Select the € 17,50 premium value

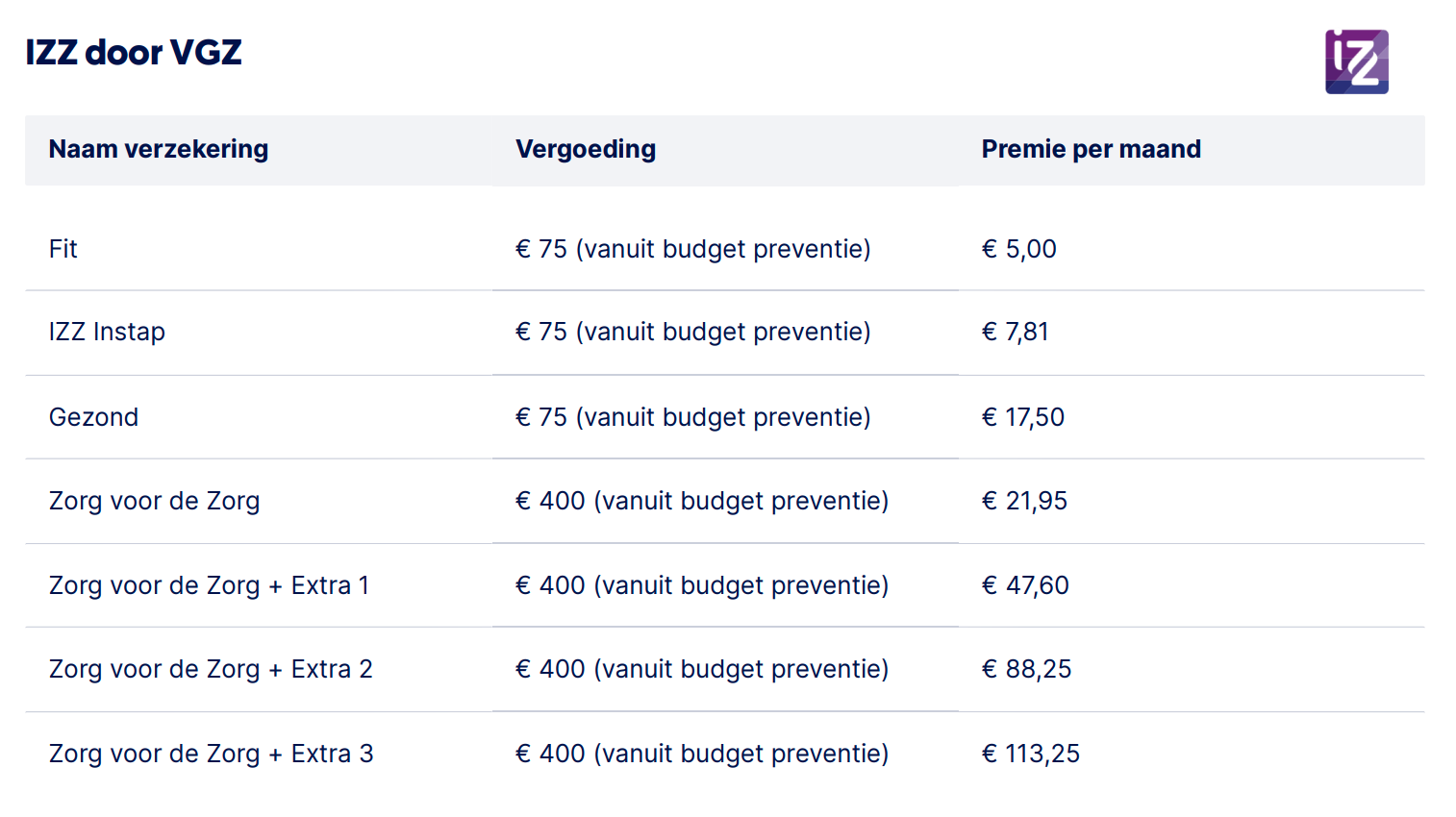click(x=1022, y=417)
